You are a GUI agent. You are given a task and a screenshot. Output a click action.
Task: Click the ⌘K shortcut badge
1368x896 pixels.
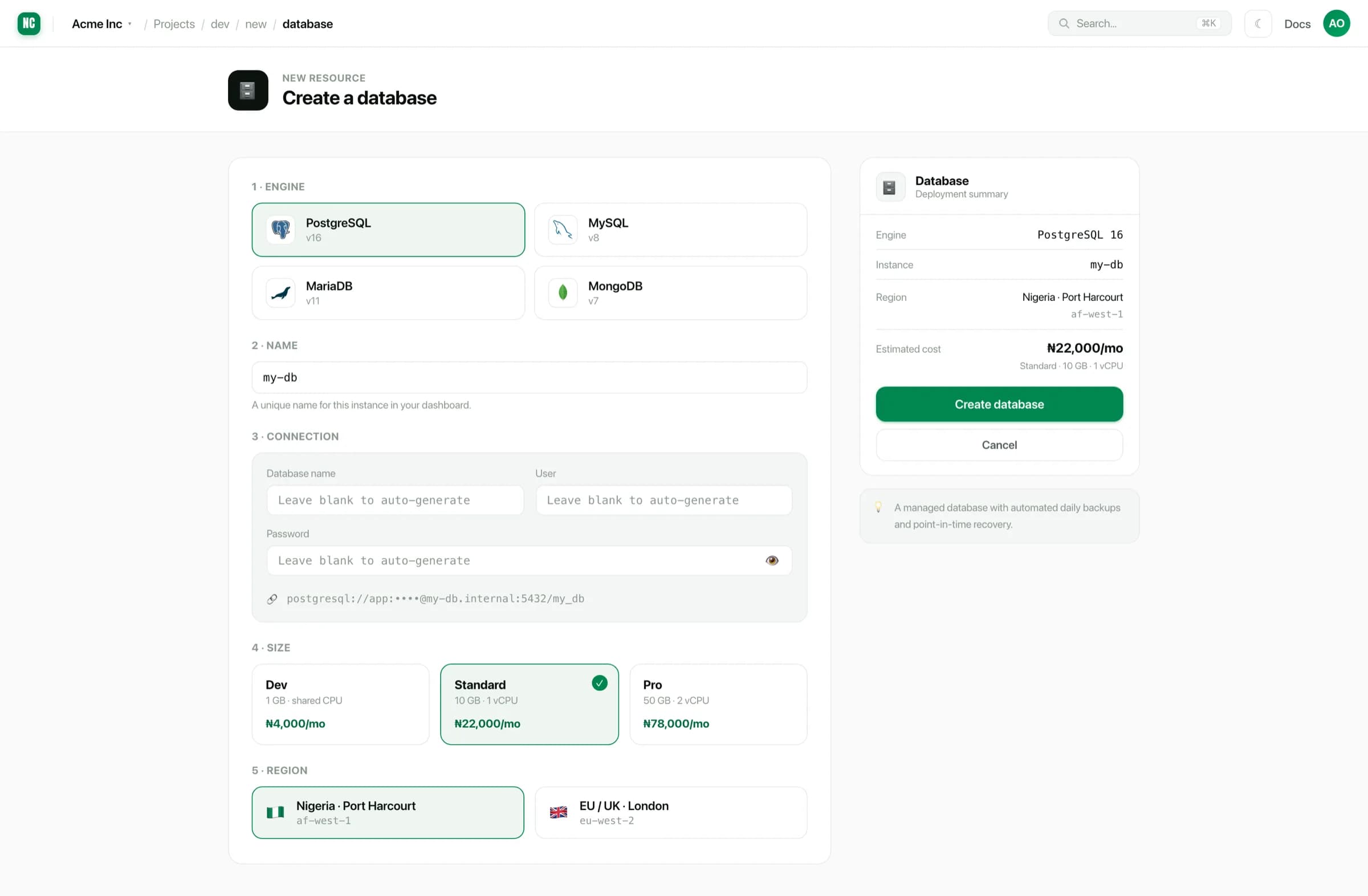coord(1209,23)
